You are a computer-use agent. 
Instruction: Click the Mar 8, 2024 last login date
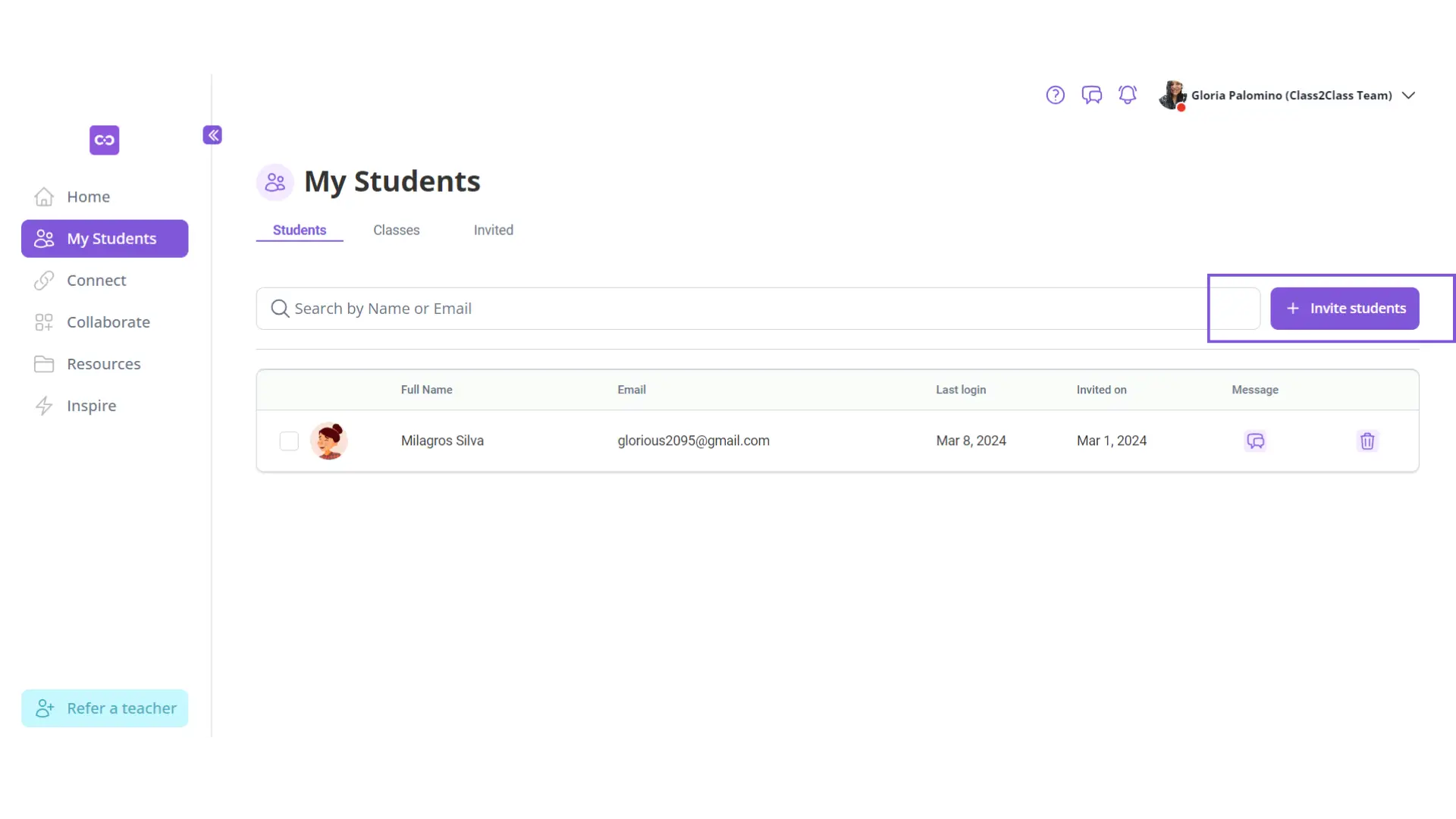point(971,441)
